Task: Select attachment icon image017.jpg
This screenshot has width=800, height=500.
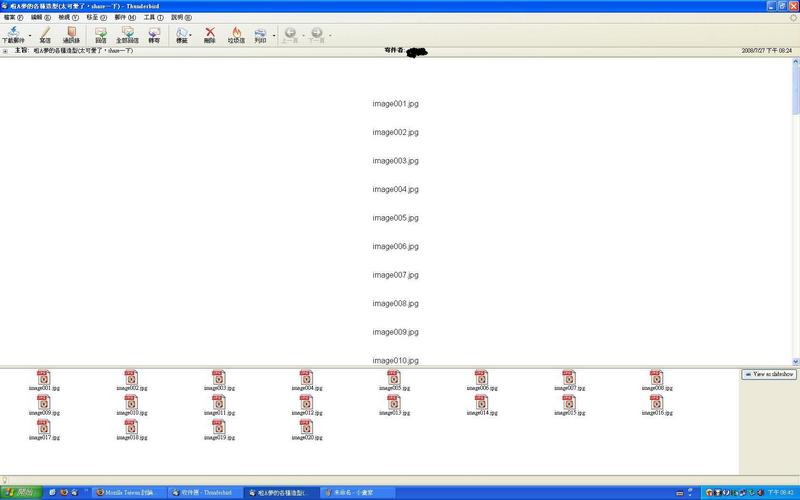Action: coord(44,427)
